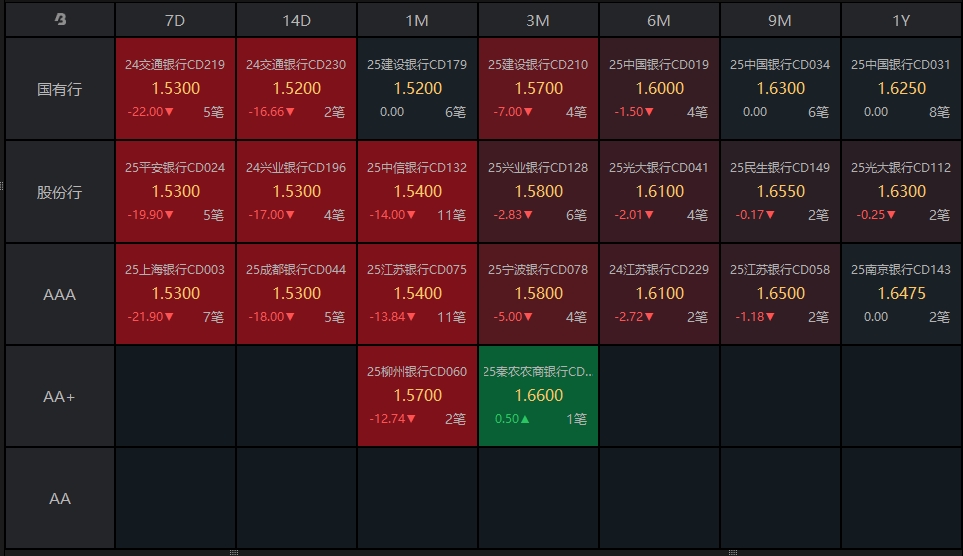Open the 25建设银行CD179 cell
The image size is (963, 556).
tap(417, 88)
